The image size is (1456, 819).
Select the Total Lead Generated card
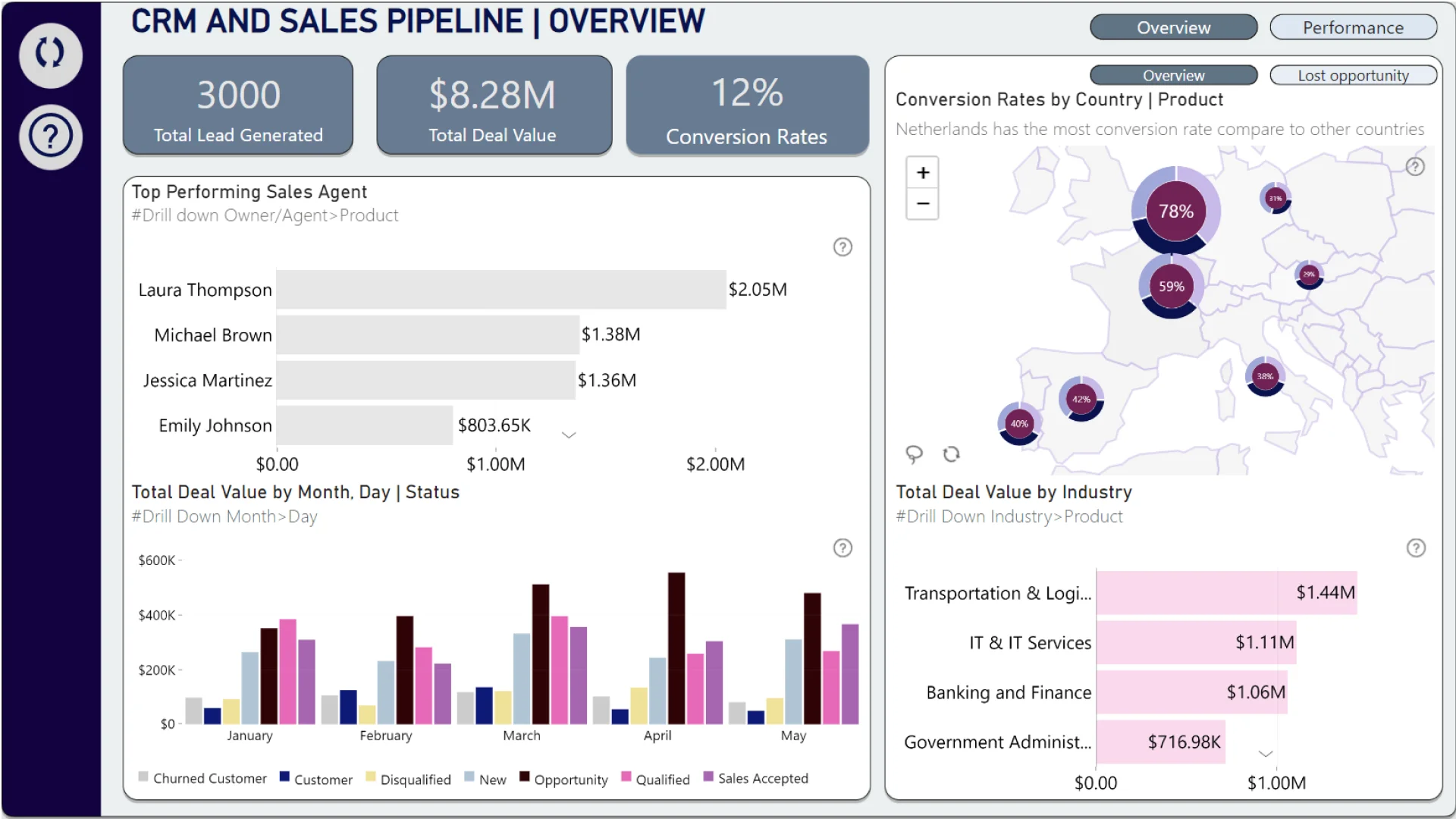pos(238,105)
